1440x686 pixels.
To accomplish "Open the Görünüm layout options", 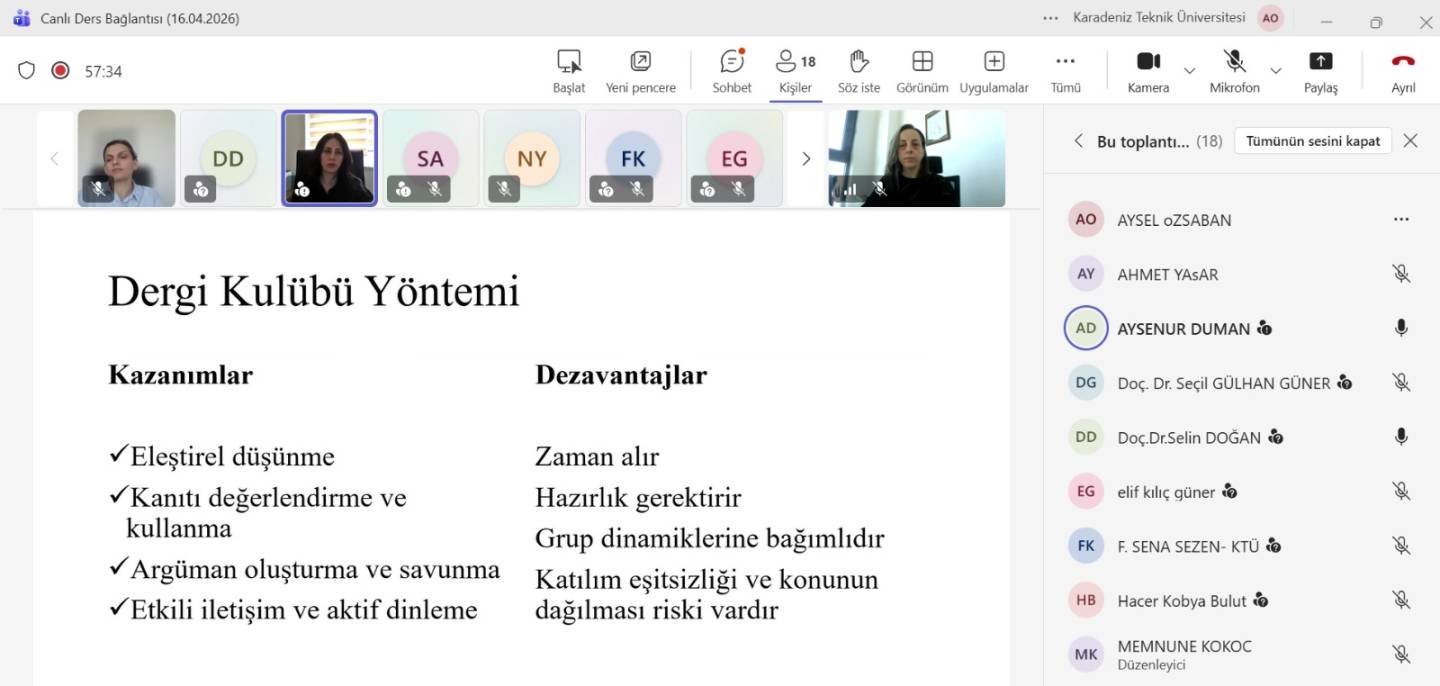I will (922, 62).
